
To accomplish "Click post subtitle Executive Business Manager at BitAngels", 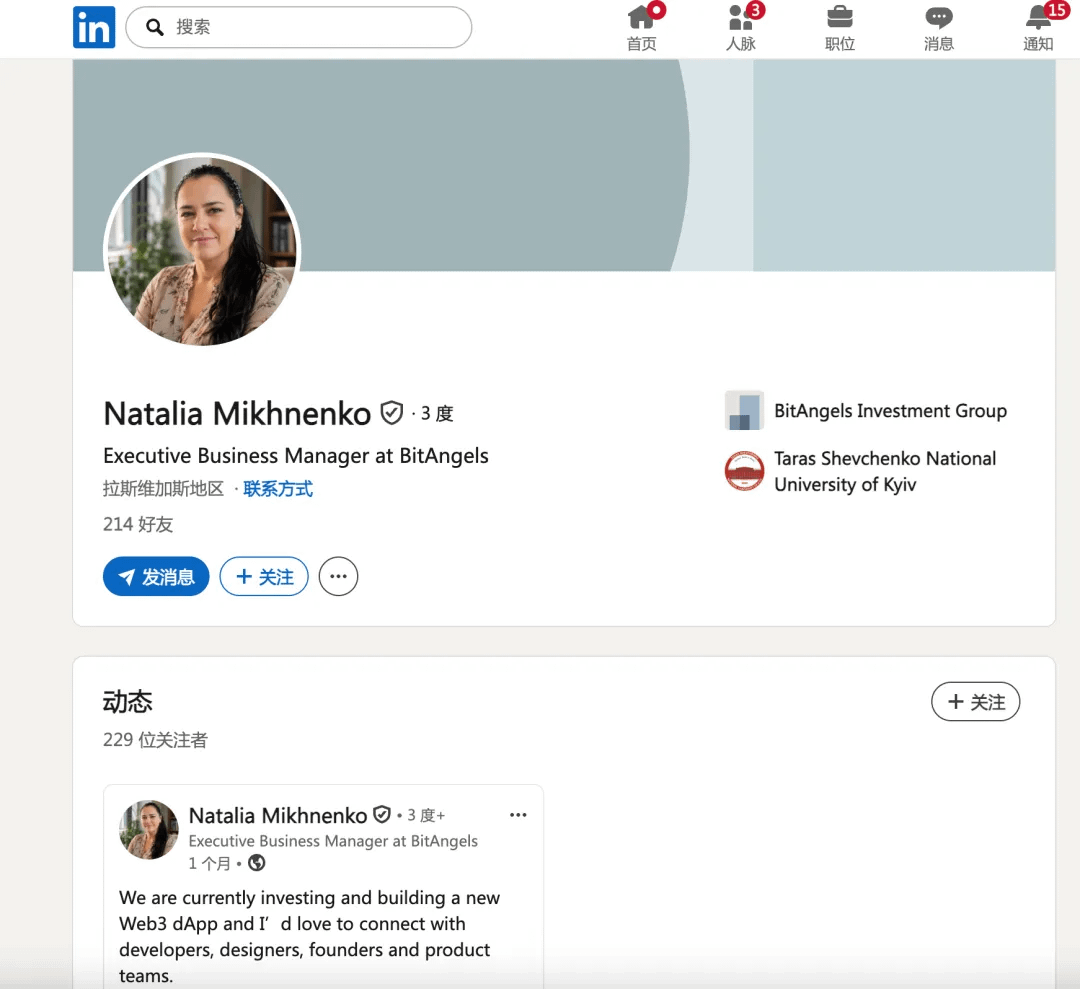I will click(x=333, y=841).
